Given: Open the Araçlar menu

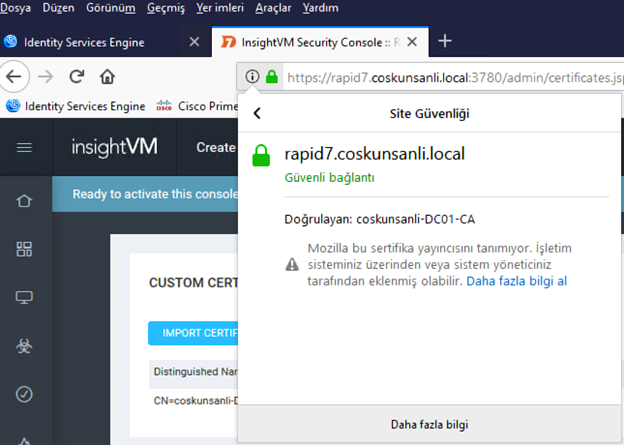Looking at the screenshot, I should point(273,8).
